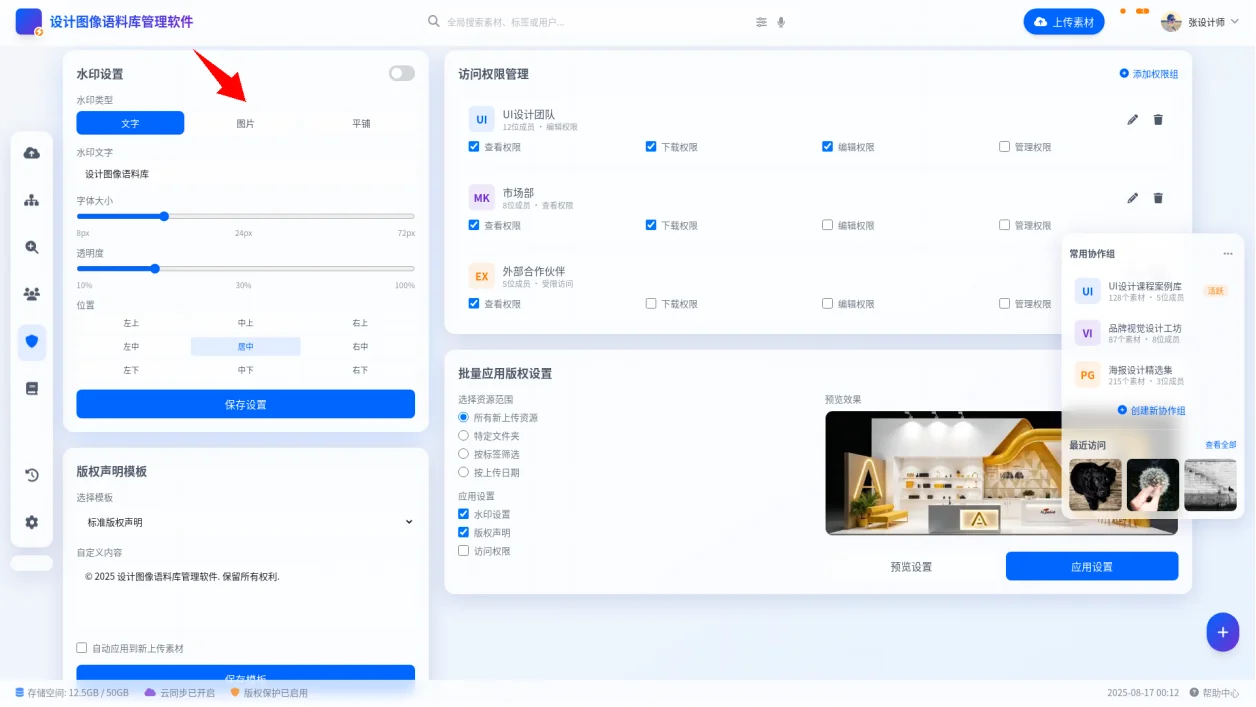Click the 添加权限组 link

click(1149, 74)
